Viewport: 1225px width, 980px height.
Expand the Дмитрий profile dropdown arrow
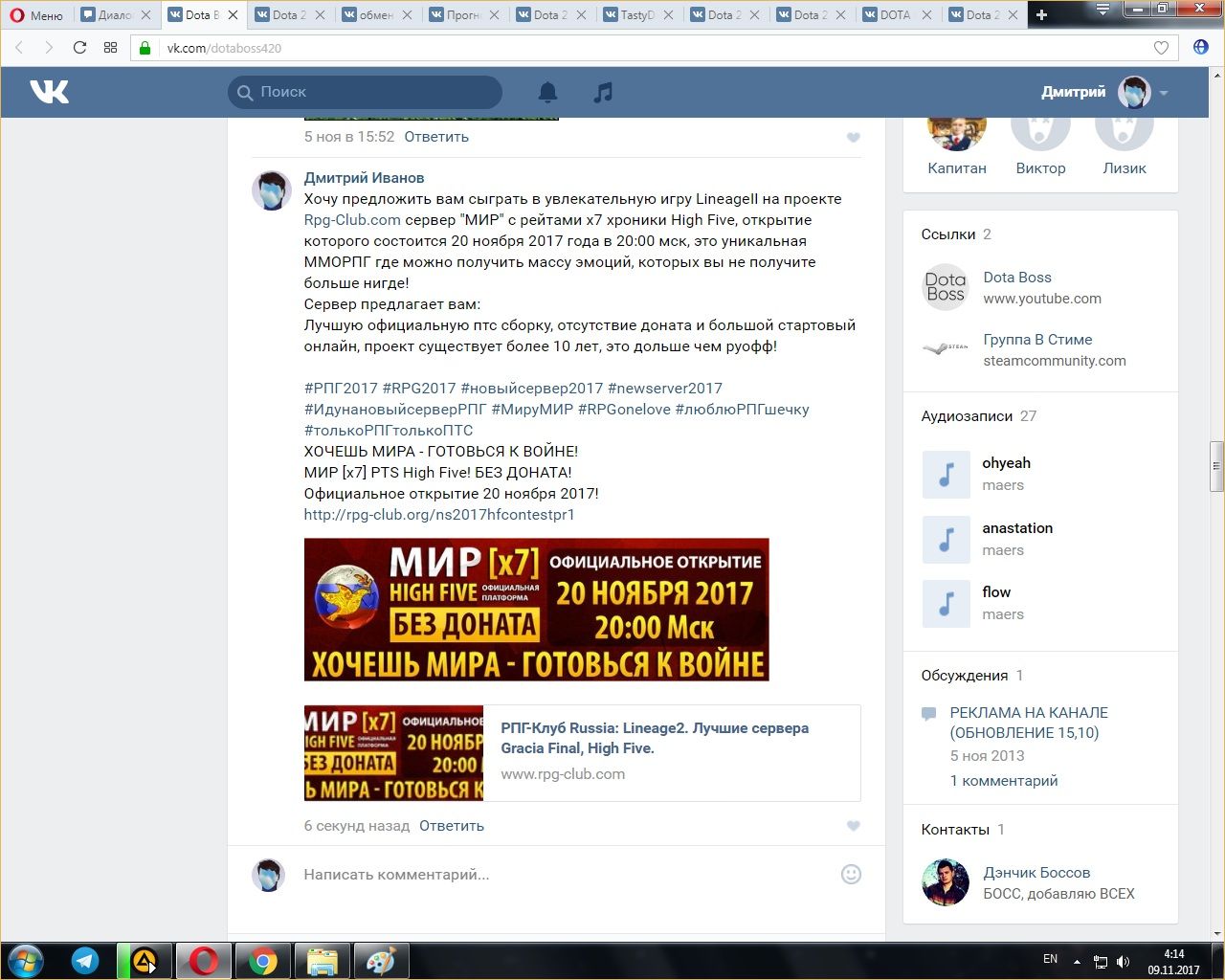[1164, 93]
